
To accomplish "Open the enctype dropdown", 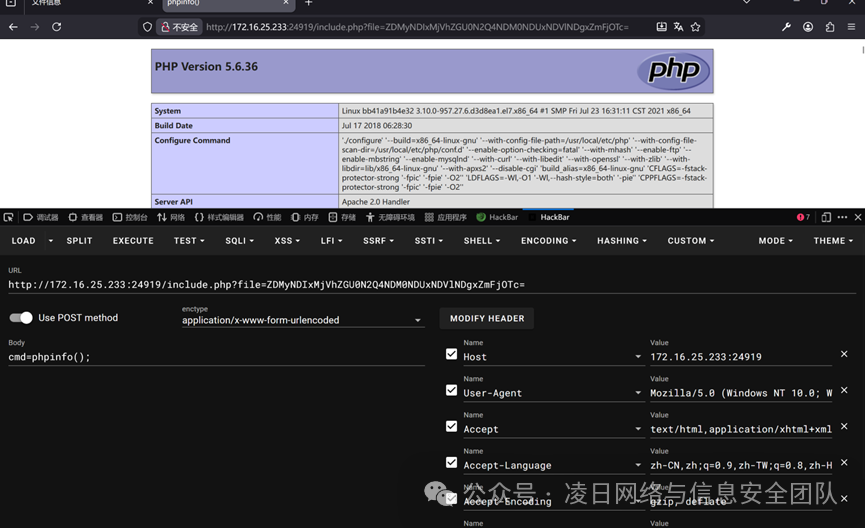I will [303, 320].
